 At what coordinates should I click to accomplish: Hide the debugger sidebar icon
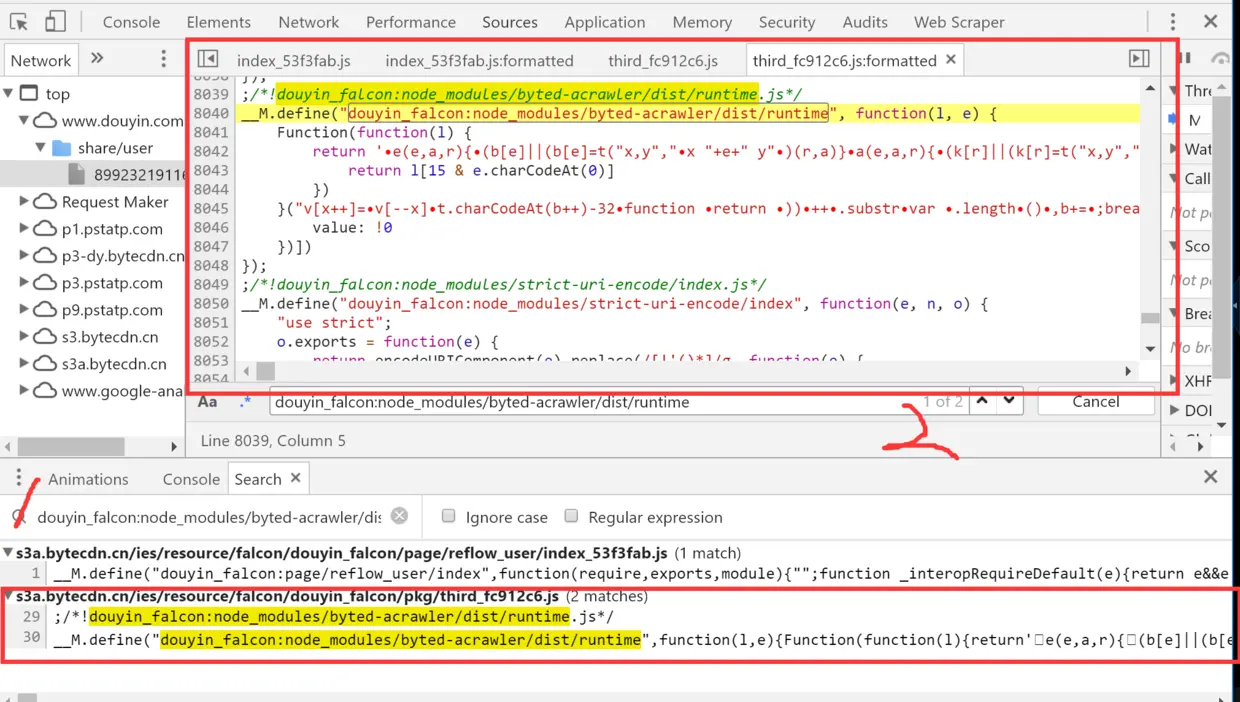(x=1139, y=59)
